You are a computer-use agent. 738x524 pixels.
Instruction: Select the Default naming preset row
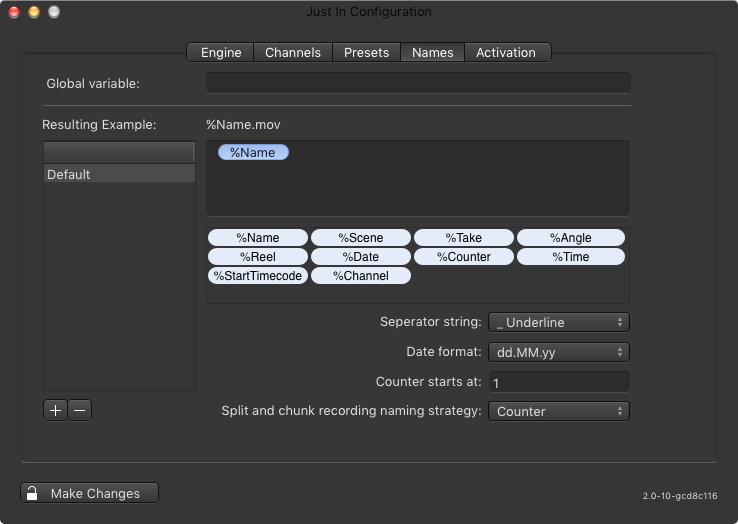(119, 174)
